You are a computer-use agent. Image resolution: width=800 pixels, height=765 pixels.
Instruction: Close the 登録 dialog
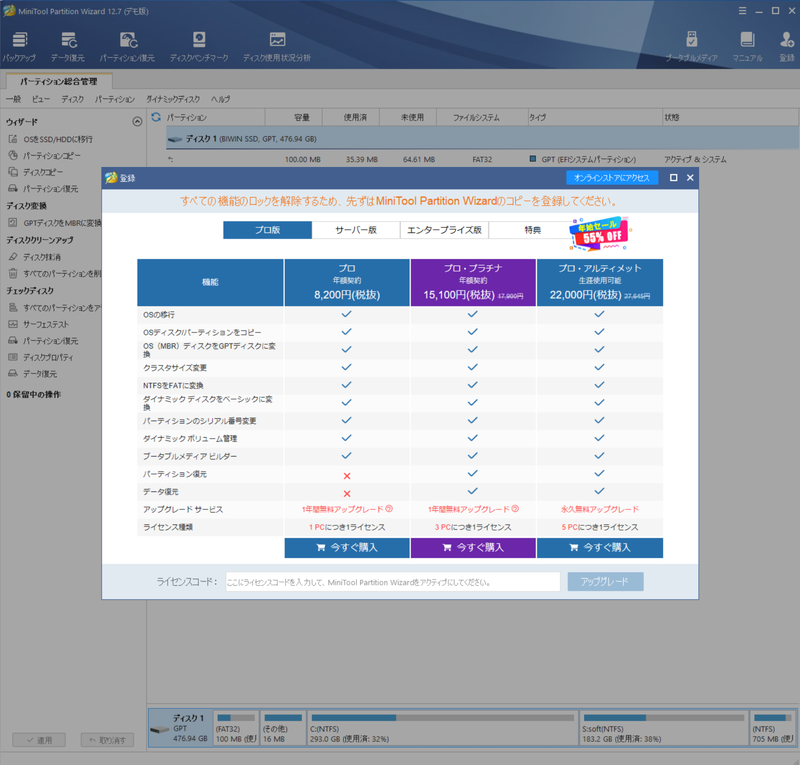pos(690,178)
